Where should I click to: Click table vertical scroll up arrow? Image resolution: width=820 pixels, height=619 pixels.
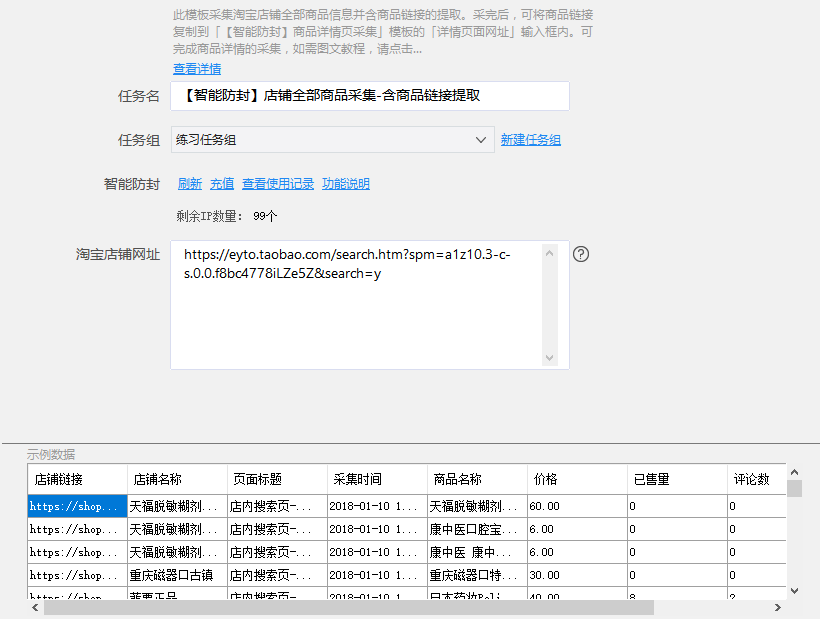coord(794,472)
